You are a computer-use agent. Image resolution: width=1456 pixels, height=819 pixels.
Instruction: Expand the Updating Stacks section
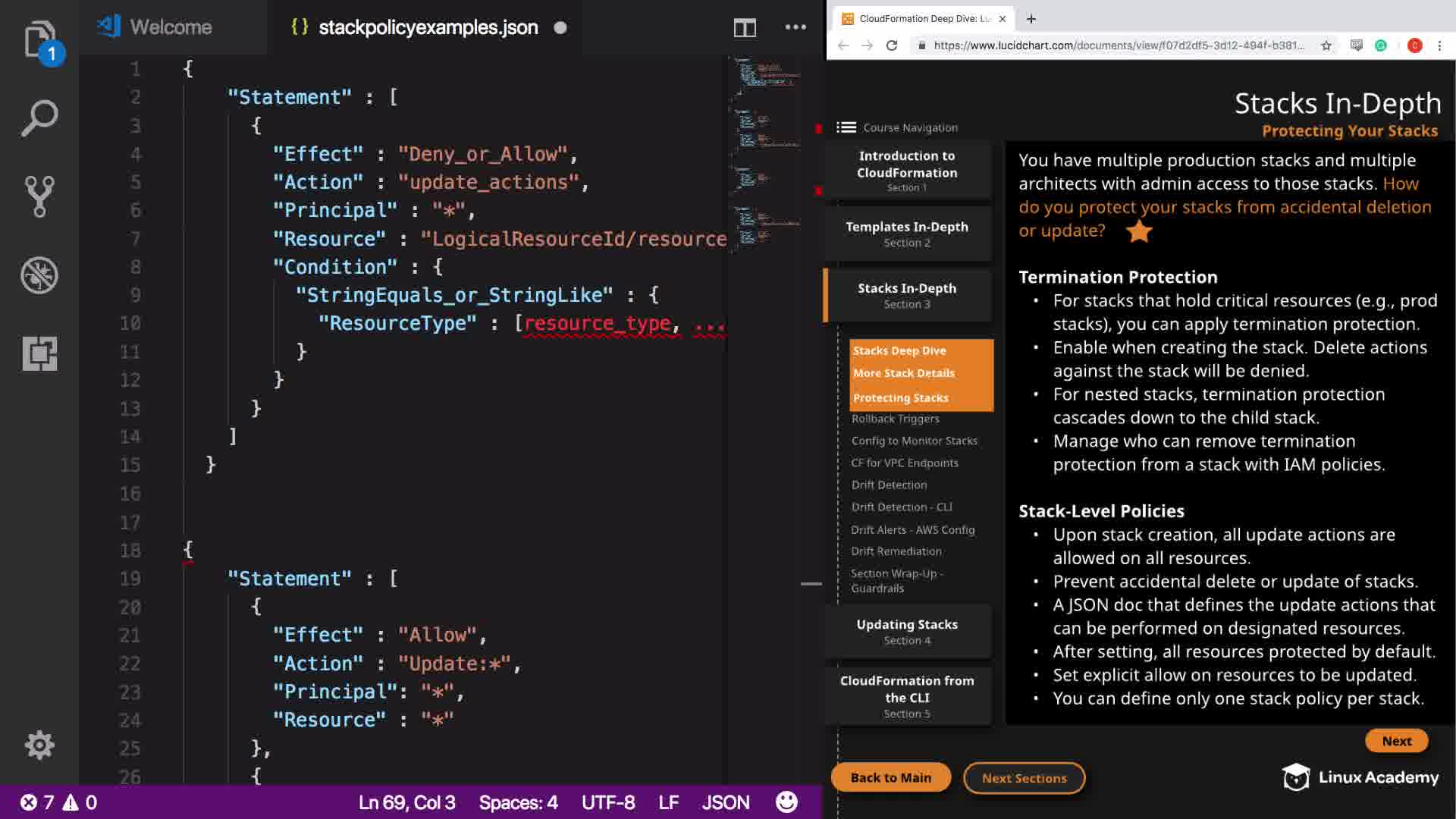[907, 631]
